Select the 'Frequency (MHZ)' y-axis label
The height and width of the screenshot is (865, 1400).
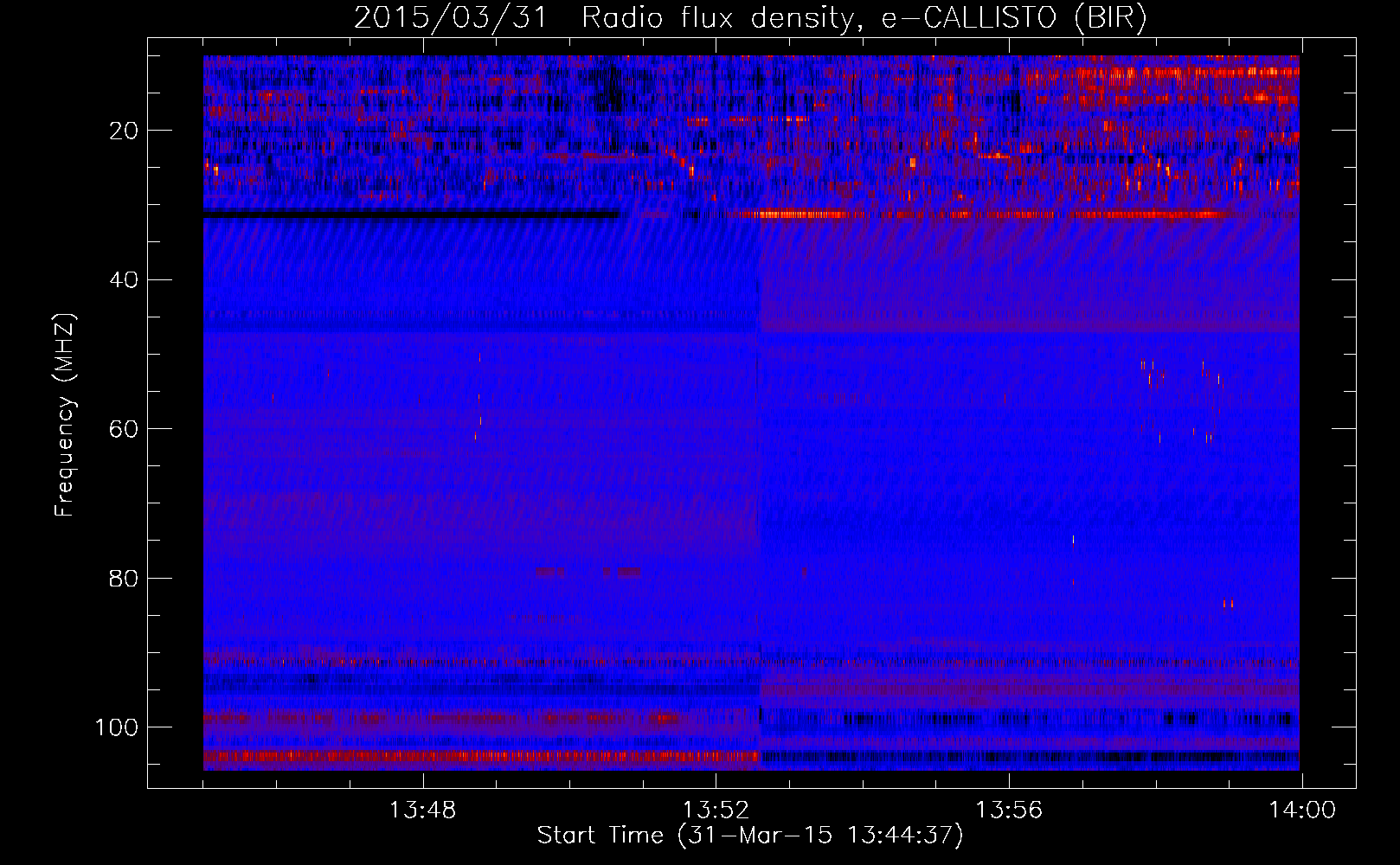pos(65,415)
